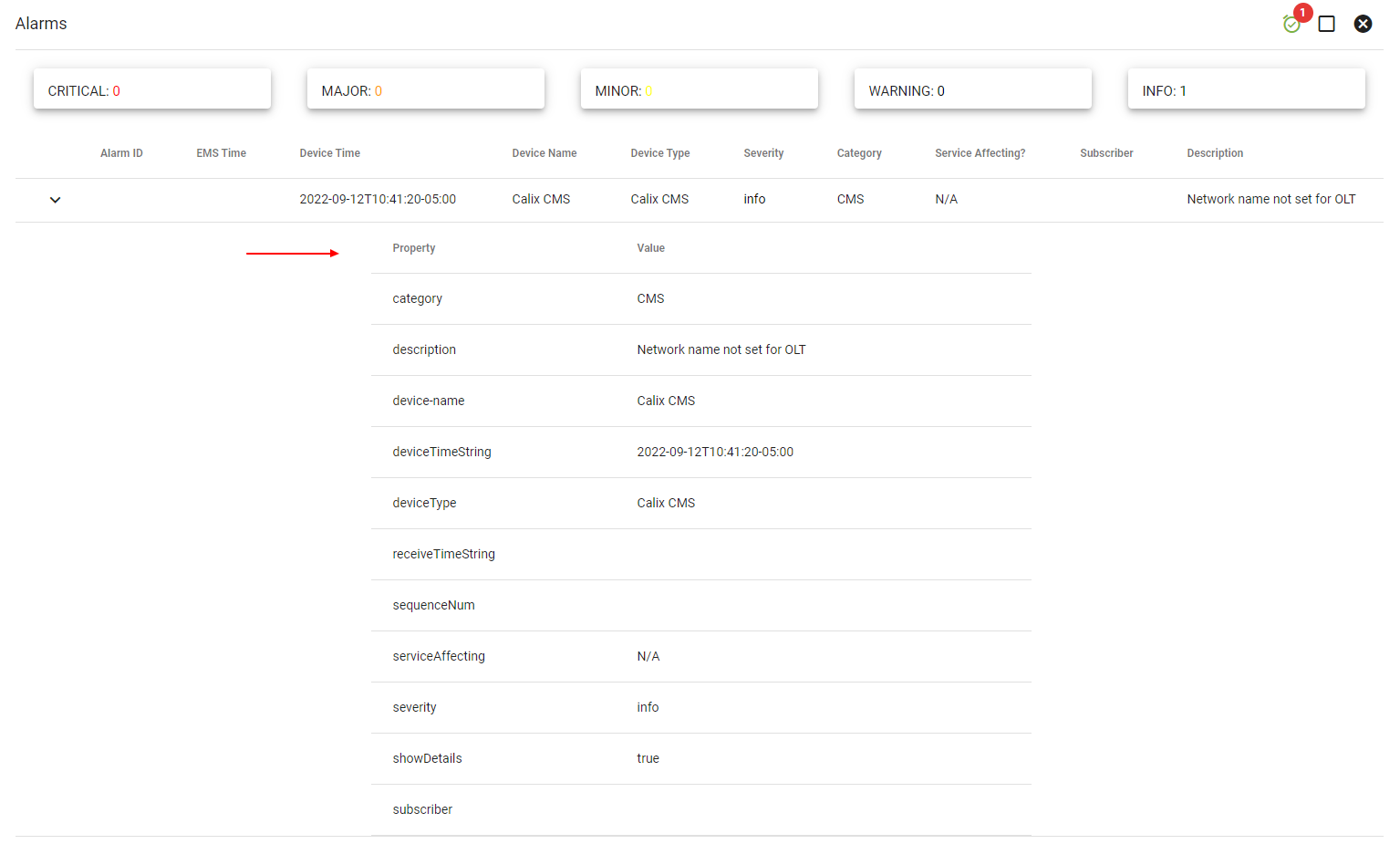The image size is (1400, 865).
Task: Select 'Network name not set for OLT' row description
Action: (1271, 199)
